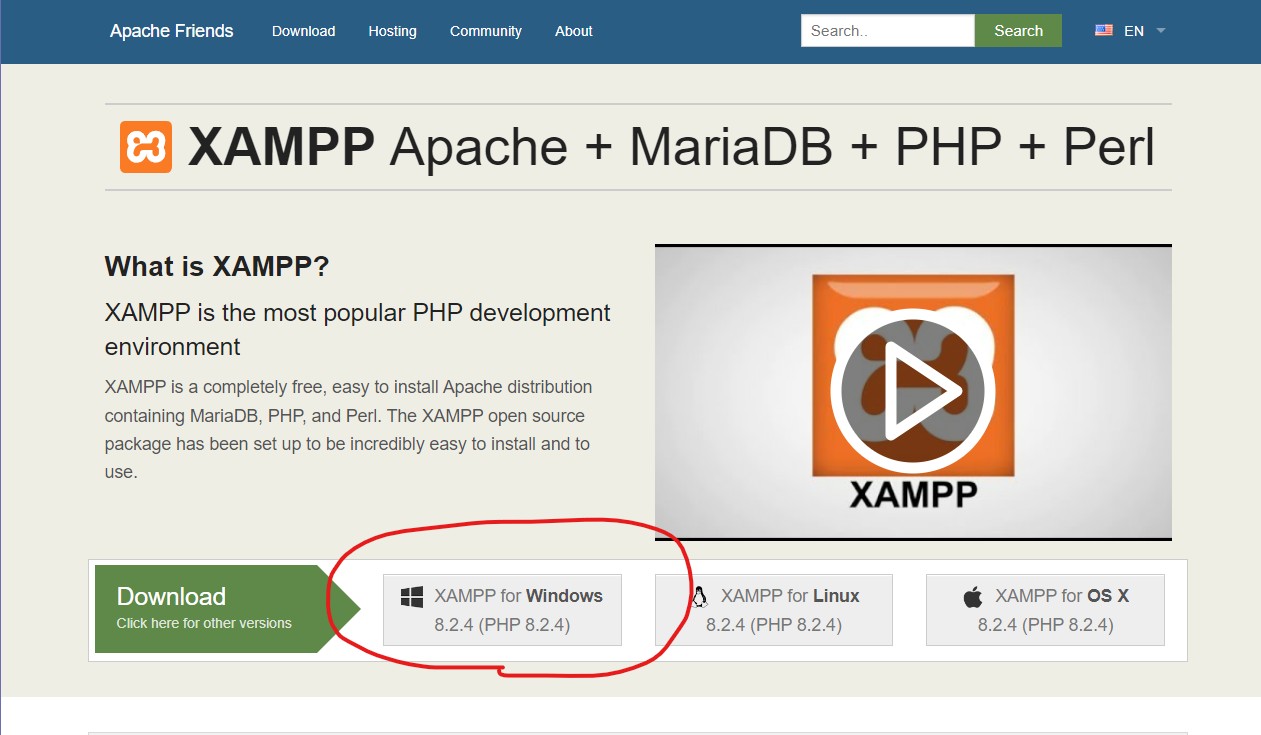This screenshot has height=735, width=1261.
Task: Expand the language dropdown arrow
Action: coord(1161,31)
